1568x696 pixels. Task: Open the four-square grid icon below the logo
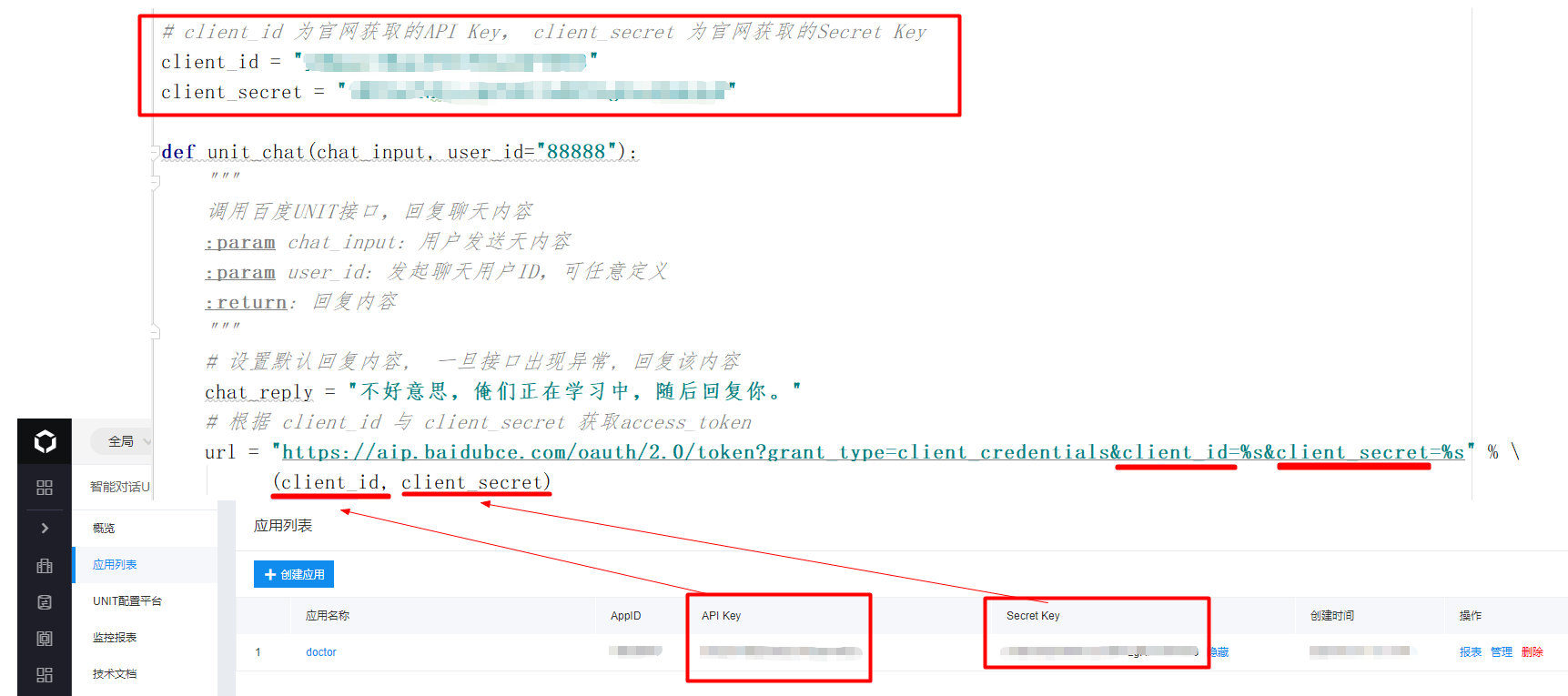pos(45,488)
